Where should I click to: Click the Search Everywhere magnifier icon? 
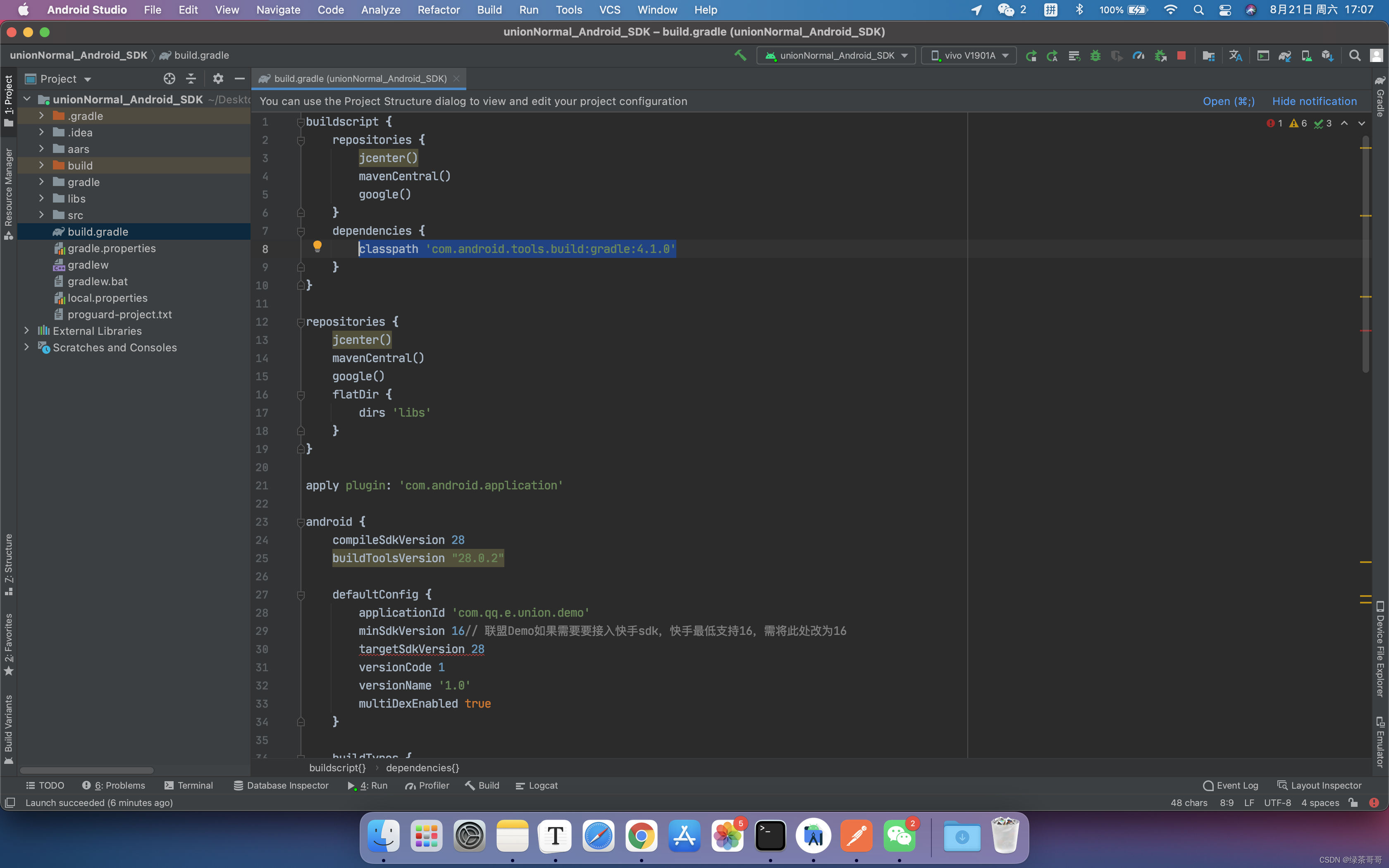click(x=1355, y=56)
